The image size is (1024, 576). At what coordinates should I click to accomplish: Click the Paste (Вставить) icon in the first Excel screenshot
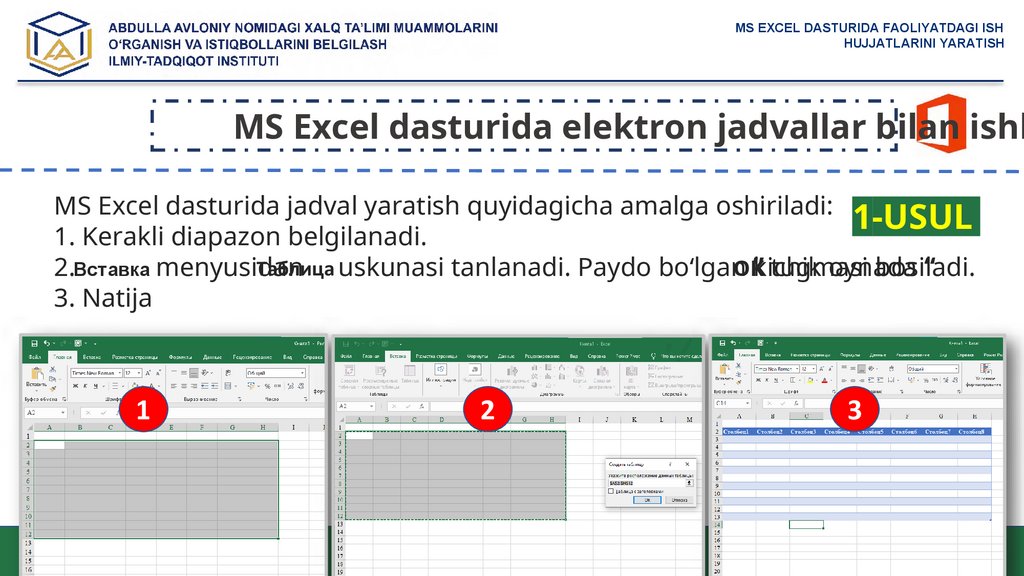37,374
